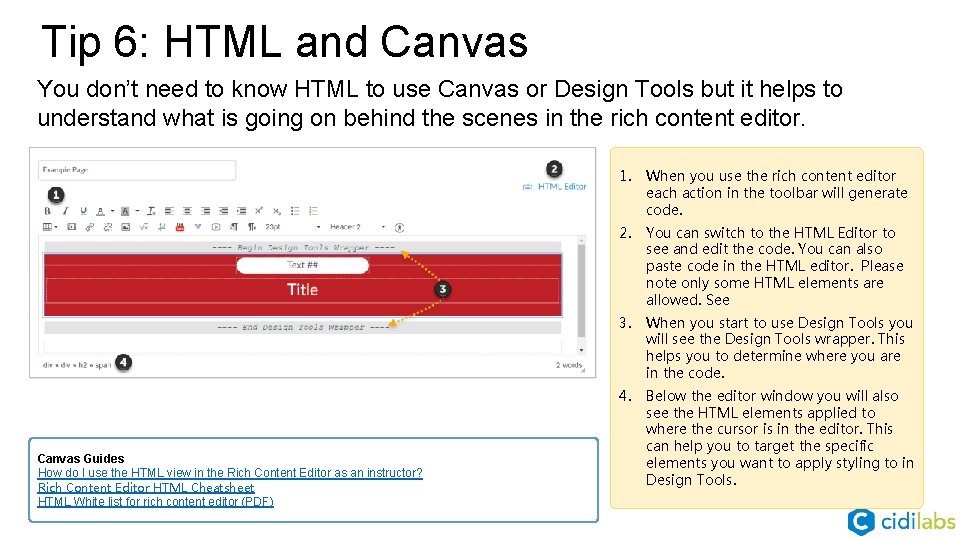Viewport: 960px width, 540px height.
Task: Click the 'Title' heading in the red banner
Action: point(302,290)
